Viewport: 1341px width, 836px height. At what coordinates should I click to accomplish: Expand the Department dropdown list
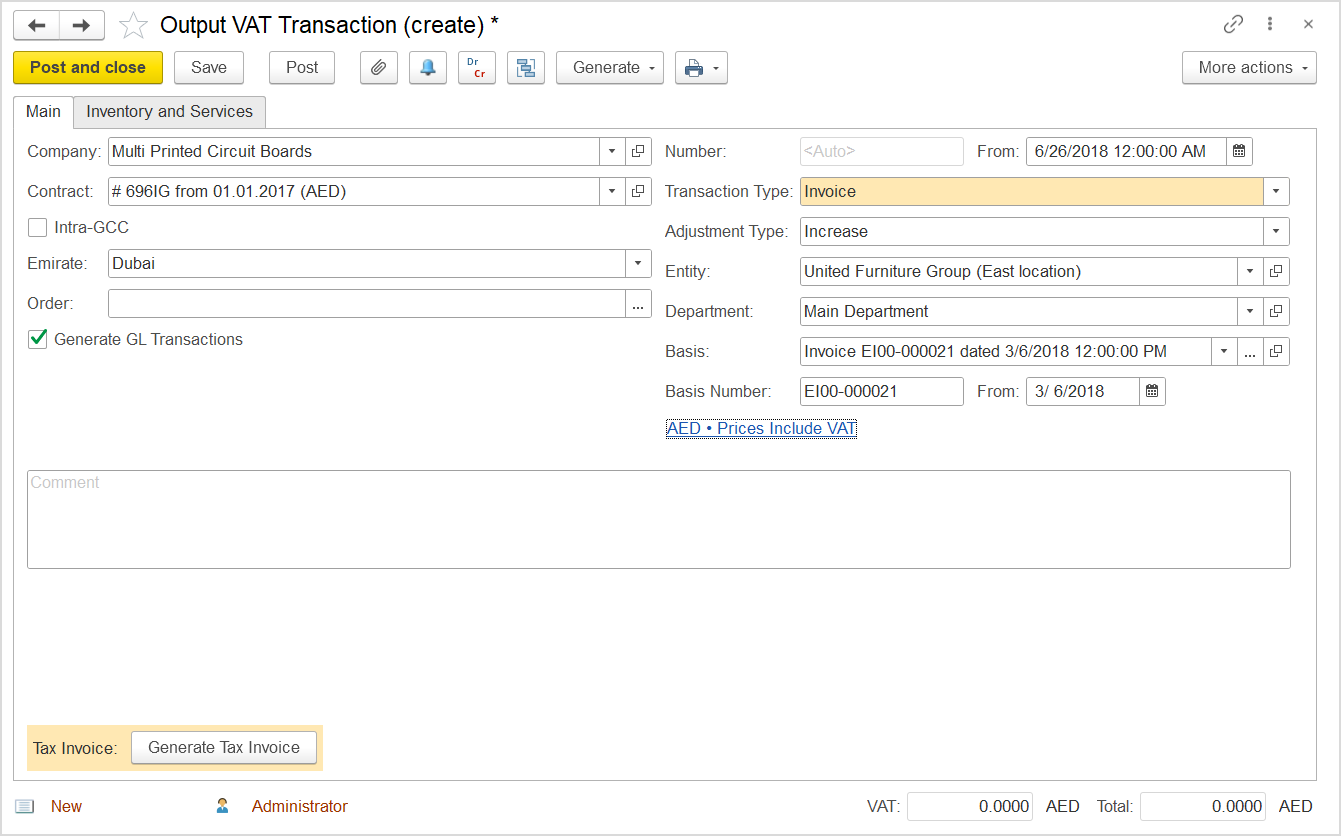click(x=1250, y=312)
